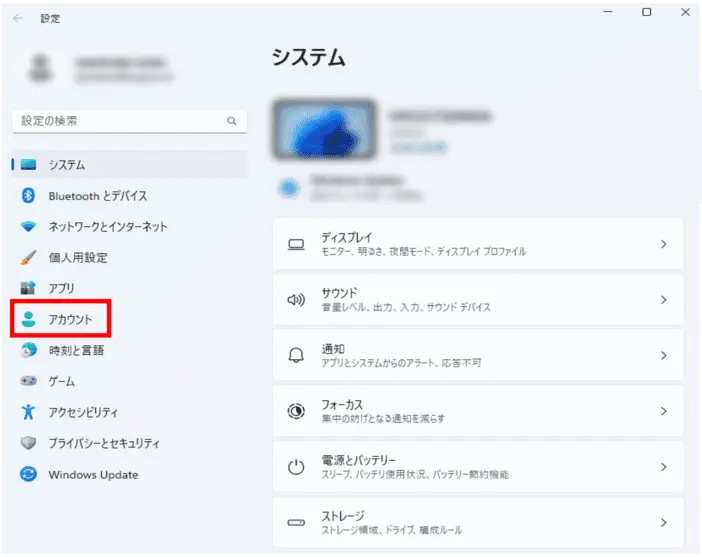Click the アカウント person icon
Image resolution: width=702 pixels, height=557 pixels.
[x=29, y=320]
